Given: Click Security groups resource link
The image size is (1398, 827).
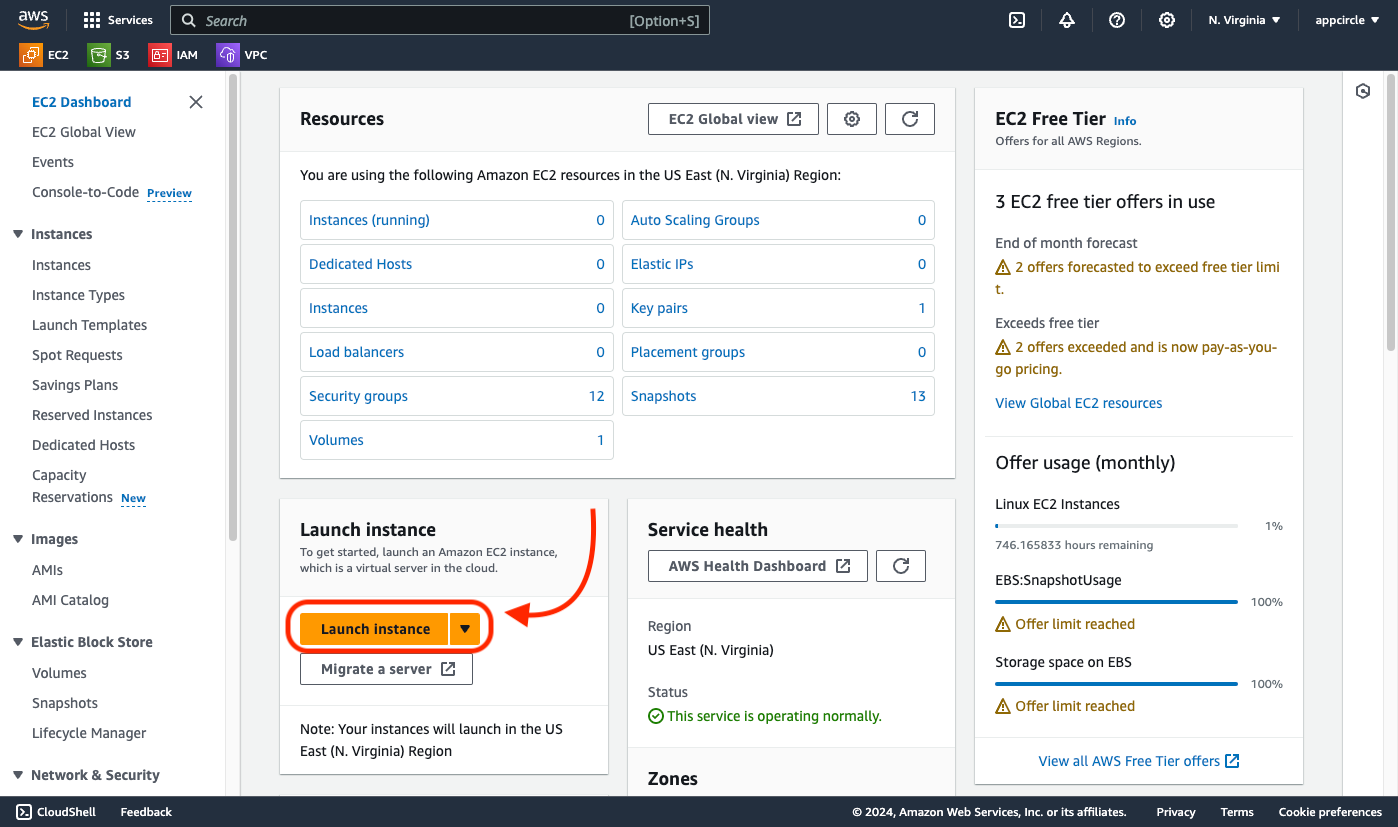Looking at the screenshot, I should 358,396.
